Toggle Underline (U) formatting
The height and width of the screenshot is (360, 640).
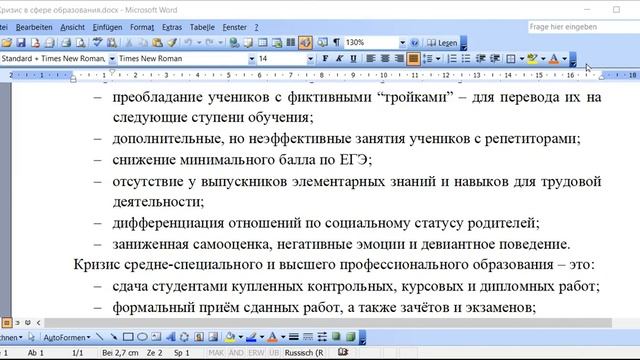pyautogui.click(x=353, y=59)
